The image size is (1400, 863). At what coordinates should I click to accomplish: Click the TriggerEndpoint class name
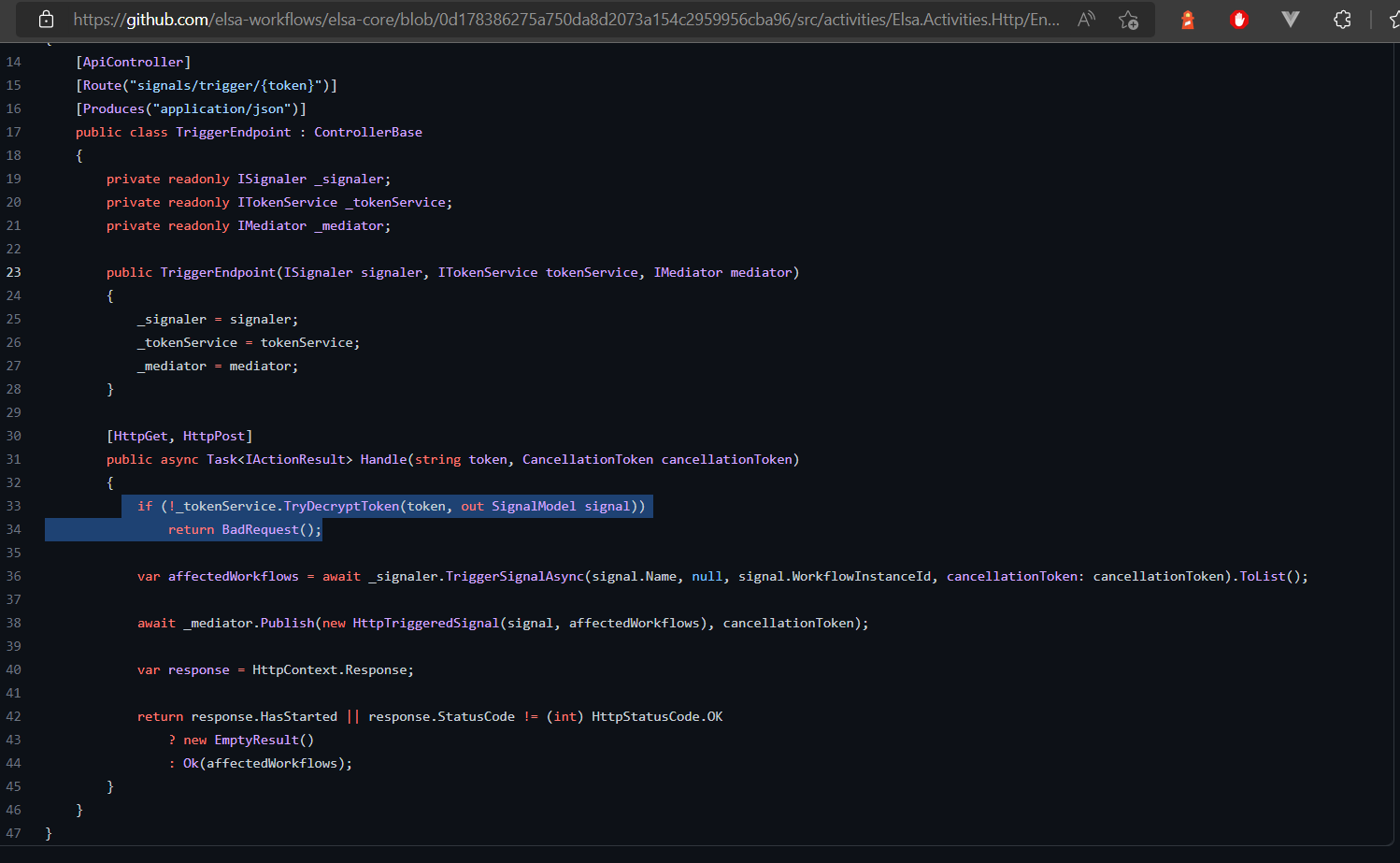tap(233, 132)
